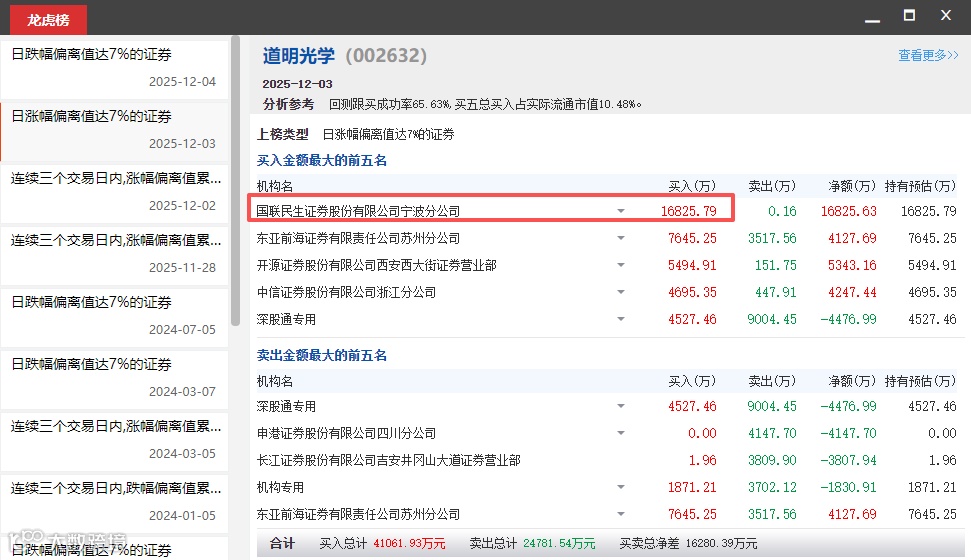Open the 2024-03-05 连续三个交易日 entry
The image size is (971, 560).
pyautogui.click(x=114, y=440)
